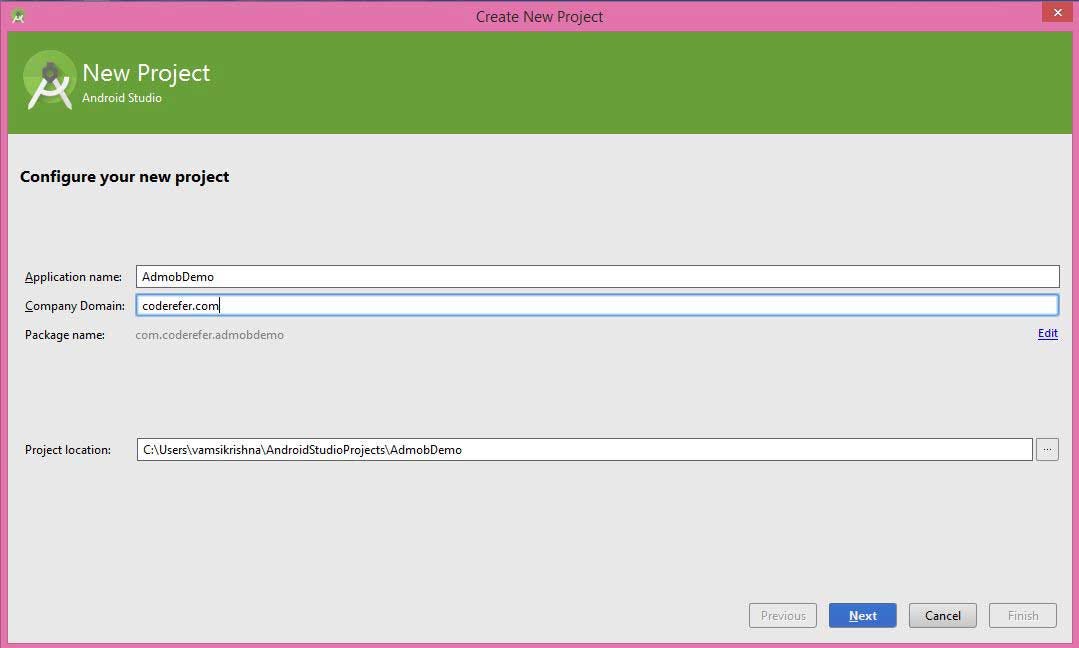Edit the package name via the Edit link
Image resolution: width=1079 pixels, height=648 pixels.
1046,333
